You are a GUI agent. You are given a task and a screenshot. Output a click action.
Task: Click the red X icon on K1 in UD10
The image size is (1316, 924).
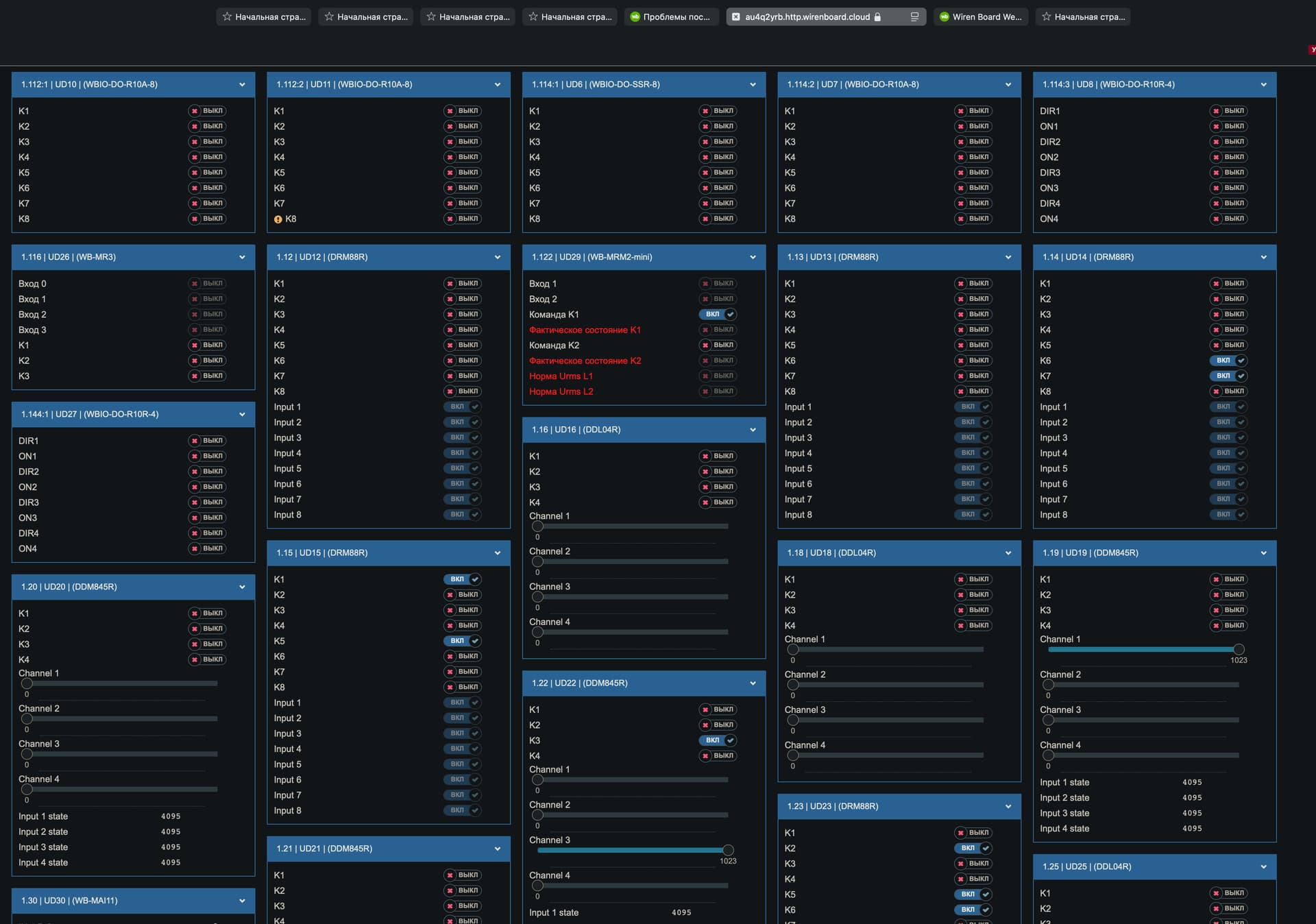(x=195, y=111)
